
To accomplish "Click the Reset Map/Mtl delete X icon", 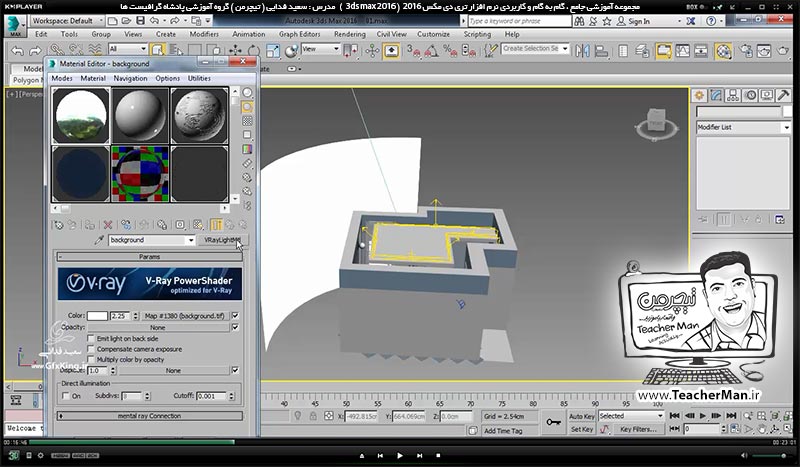I will point(108,225).
